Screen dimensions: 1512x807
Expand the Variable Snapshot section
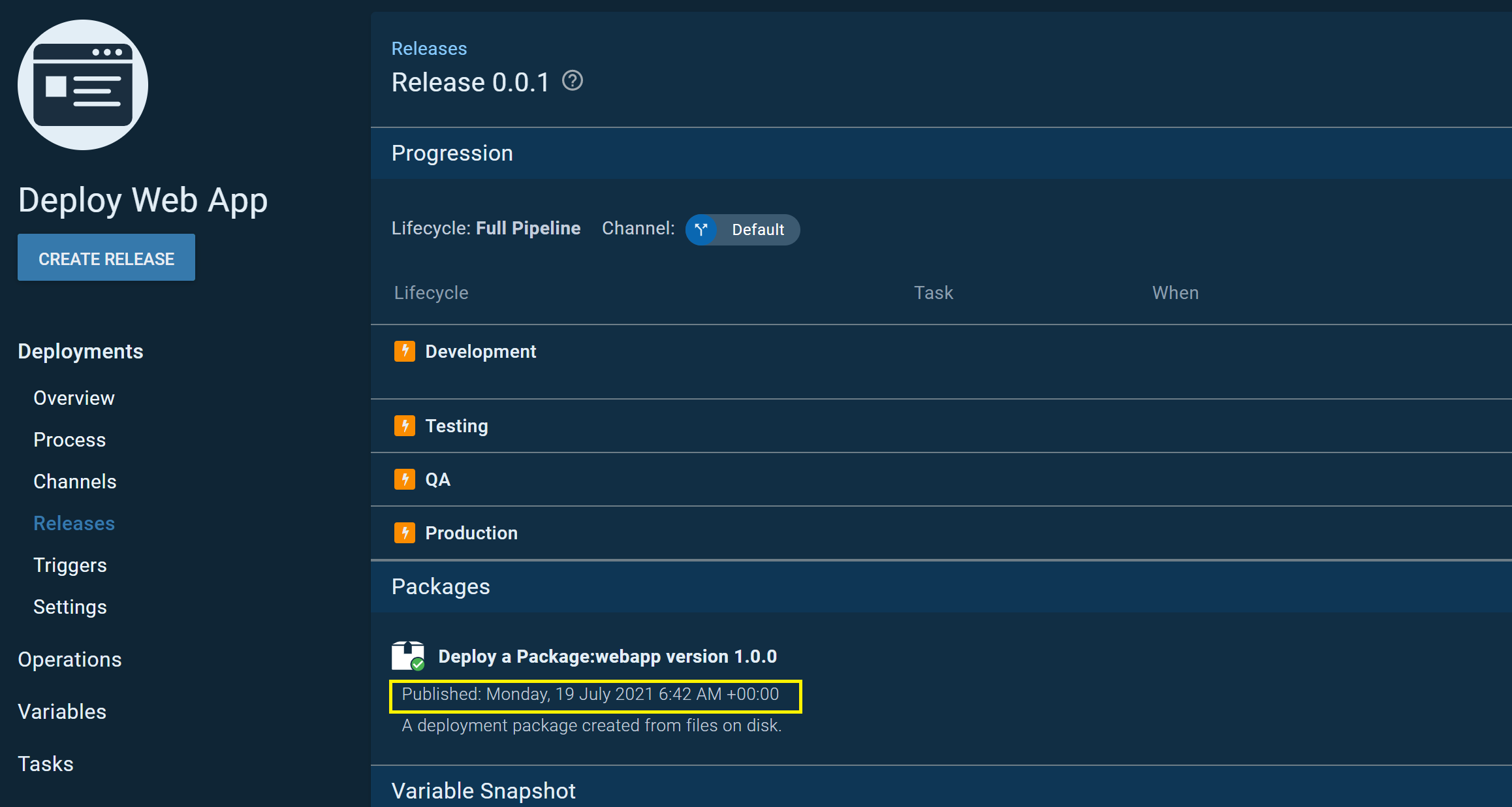click(484, 790)
